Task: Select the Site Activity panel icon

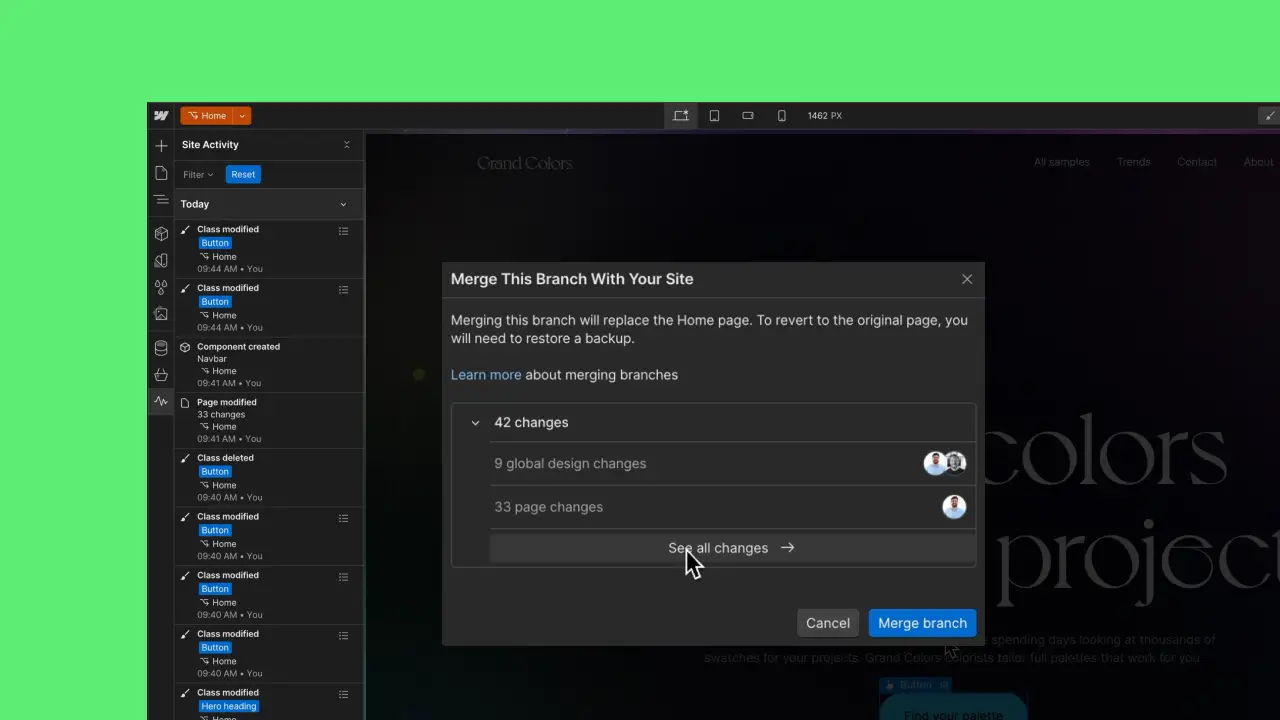Action: pyautogui.click(x=160, y=401)
